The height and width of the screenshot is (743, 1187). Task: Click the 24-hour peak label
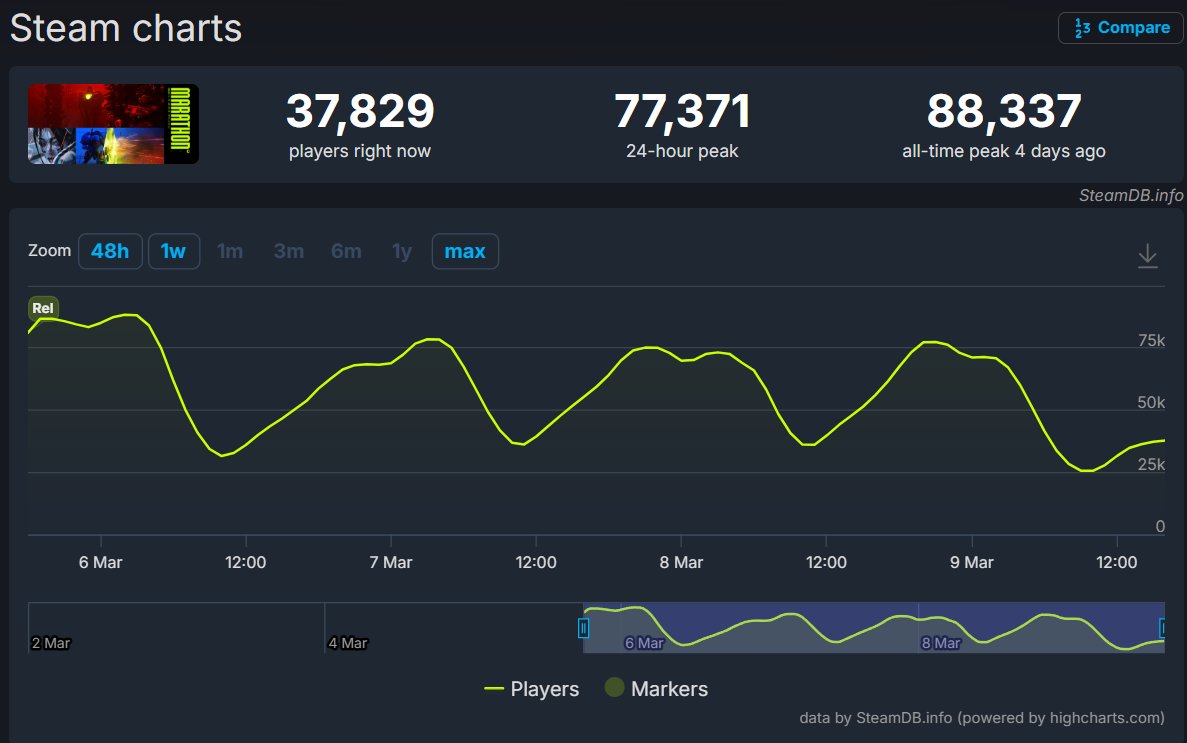pyautogui.click(x=682, y=151)
